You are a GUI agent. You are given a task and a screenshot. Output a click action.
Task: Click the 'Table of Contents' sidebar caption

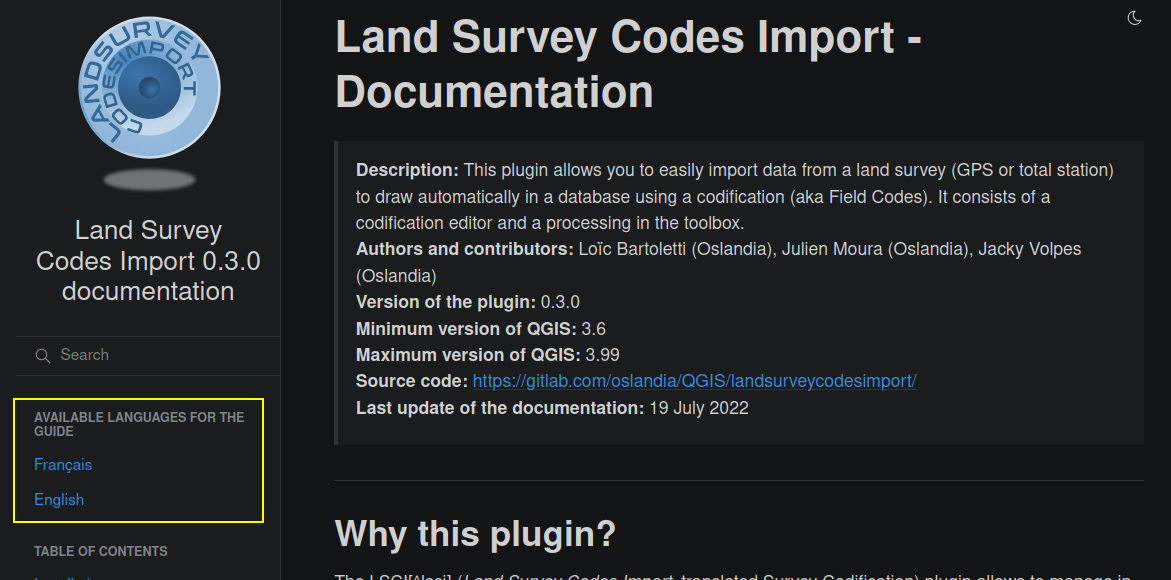pyautogui.click(x=101, y=552)
